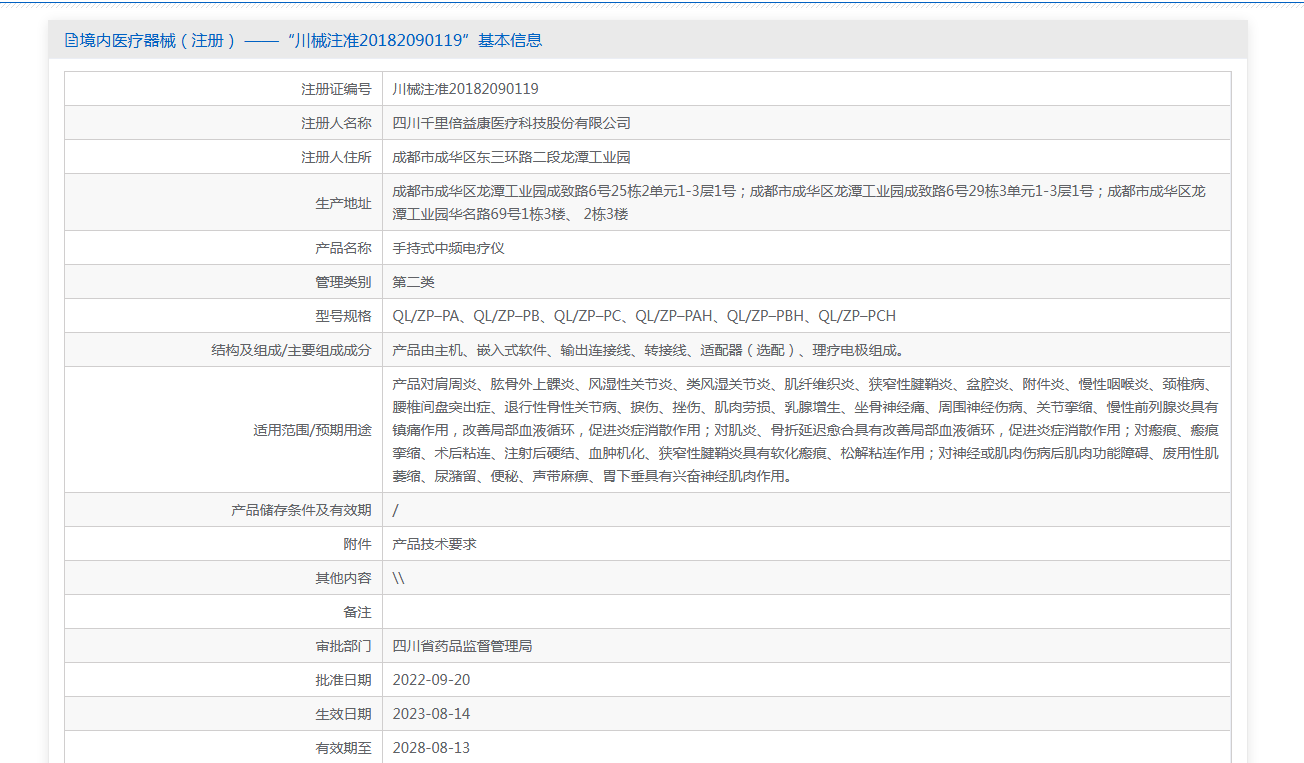Click the \\ value in the 其他内容 row
This screenshot has height=763, width=1304.
pos(399,578)
